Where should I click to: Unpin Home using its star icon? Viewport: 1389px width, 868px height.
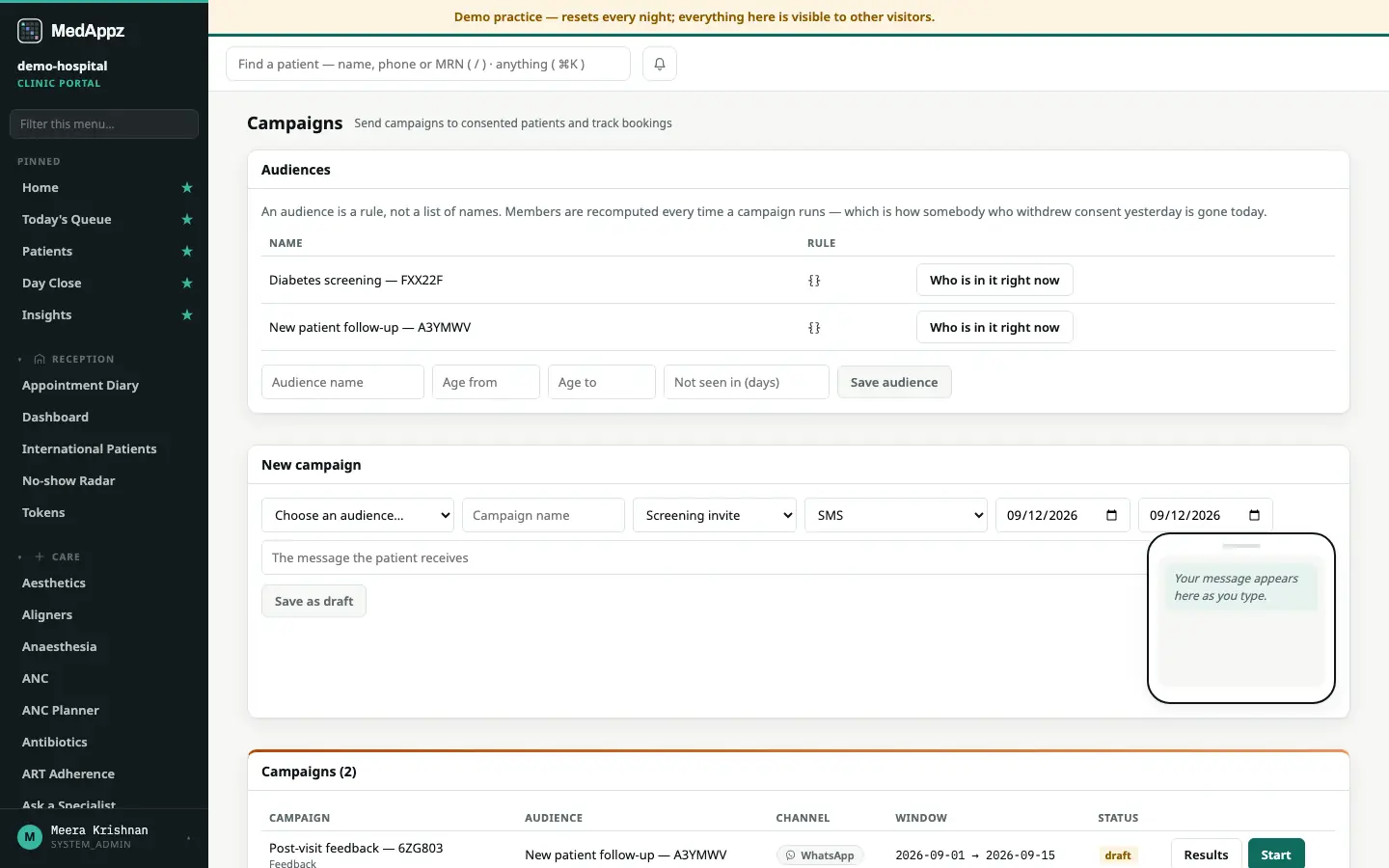click(187, 188)
